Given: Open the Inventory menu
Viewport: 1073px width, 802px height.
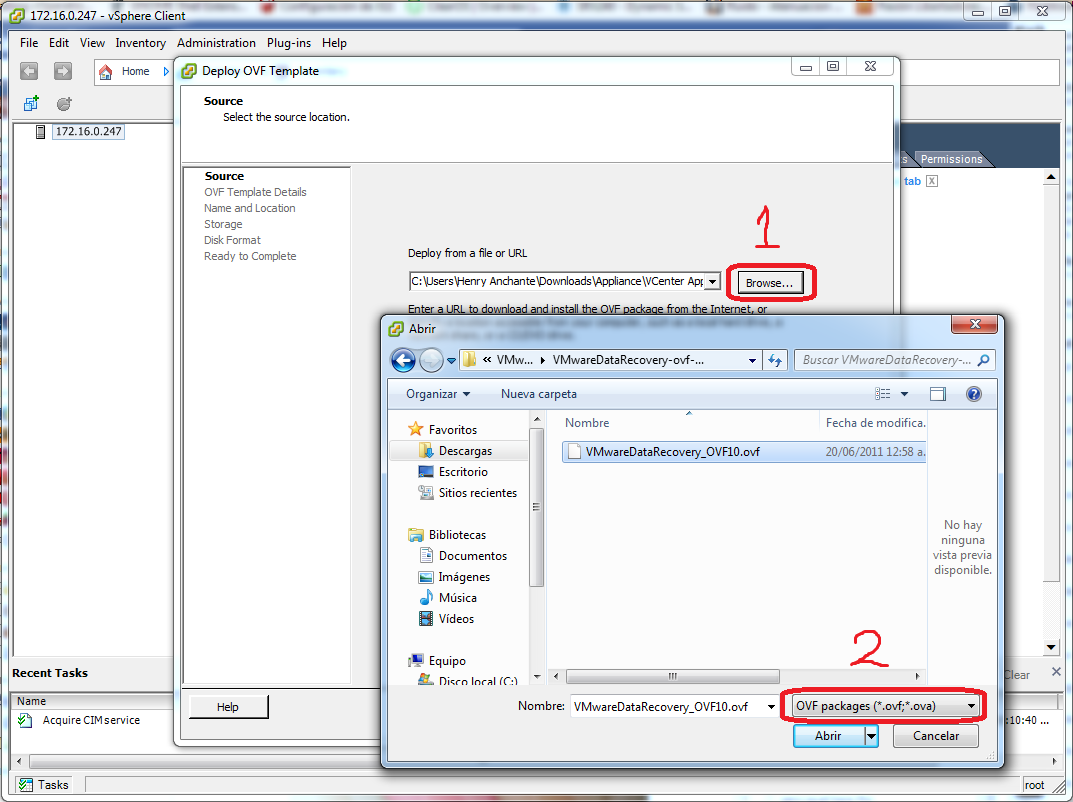Looking at the screenshot, I should click(140, 42).
